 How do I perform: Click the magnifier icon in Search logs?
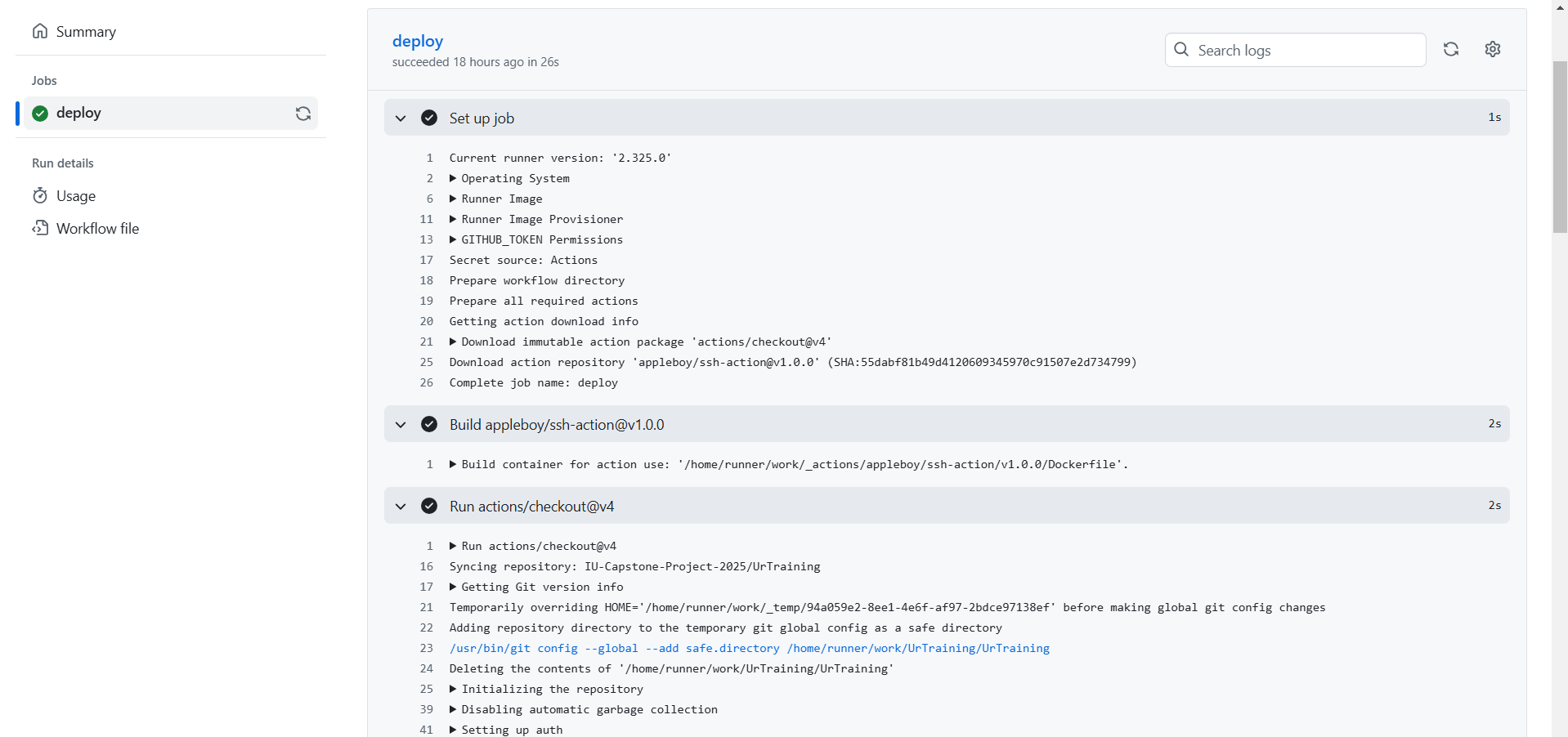coord(1181,50)
